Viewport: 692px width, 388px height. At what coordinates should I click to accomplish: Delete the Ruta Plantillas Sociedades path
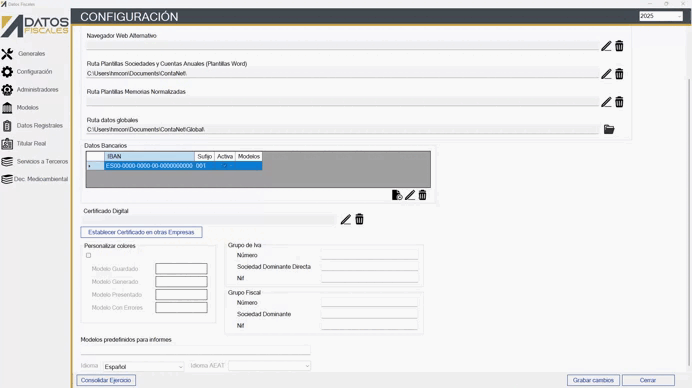pos(619,74)
